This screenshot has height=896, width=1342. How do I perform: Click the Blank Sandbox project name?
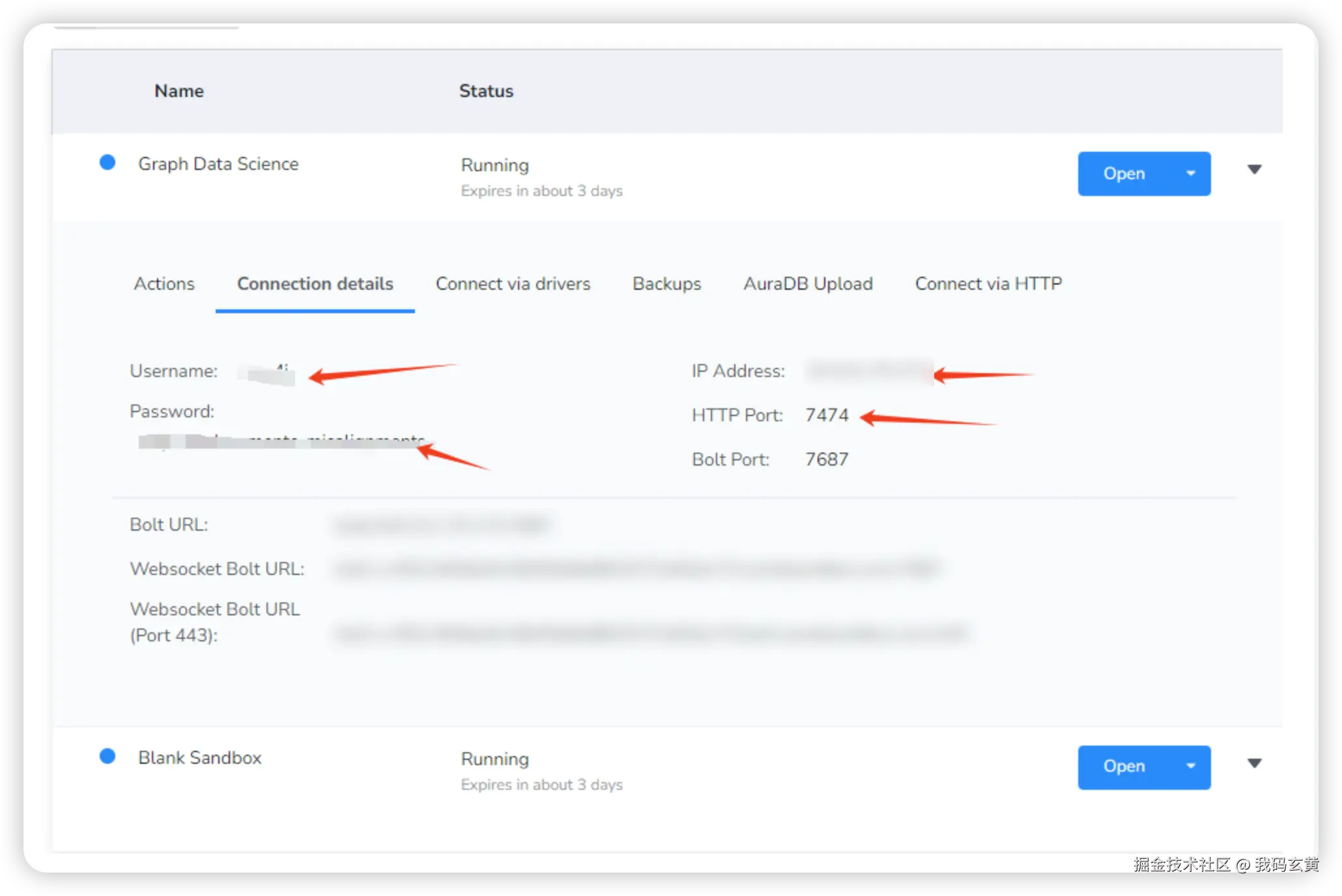click(200, 758)
